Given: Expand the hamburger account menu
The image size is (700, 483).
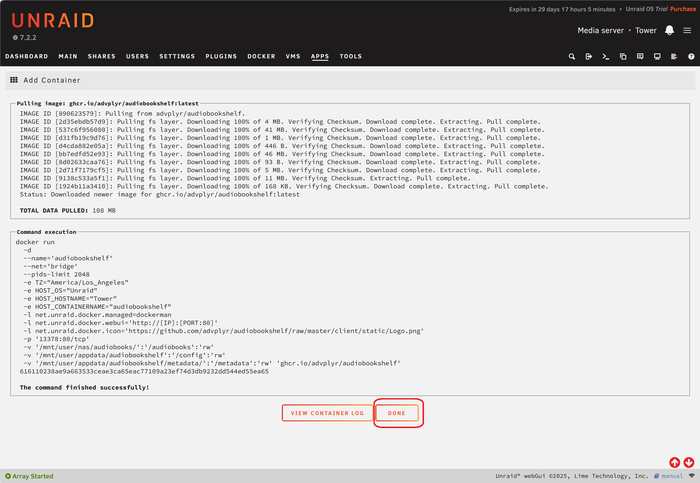Looking at the screenshot, I should [687, 30].
